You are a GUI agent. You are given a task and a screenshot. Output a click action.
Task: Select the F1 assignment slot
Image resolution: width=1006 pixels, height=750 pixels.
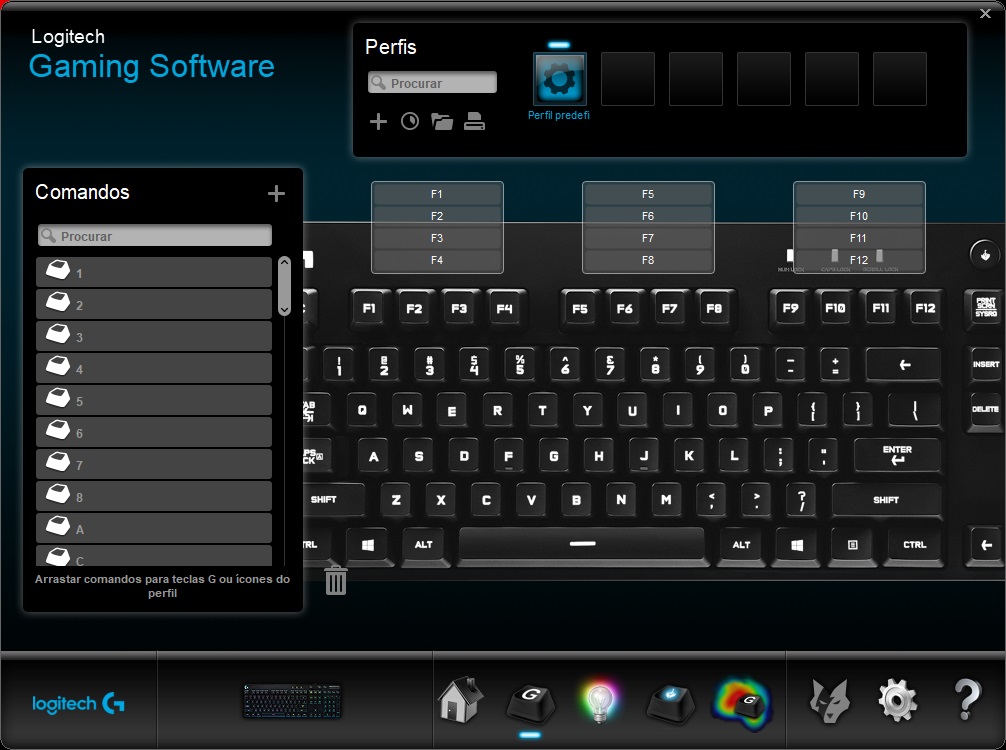(x=437, y=194)
